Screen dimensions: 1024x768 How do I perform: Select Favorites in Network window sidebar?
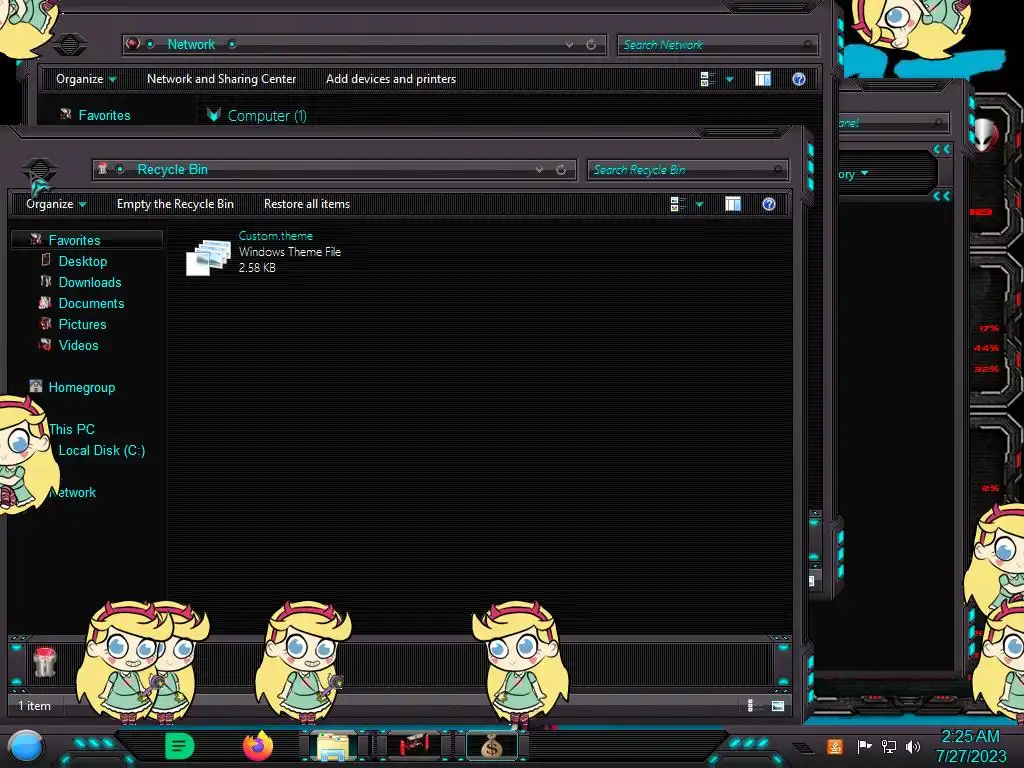point(104,116)
